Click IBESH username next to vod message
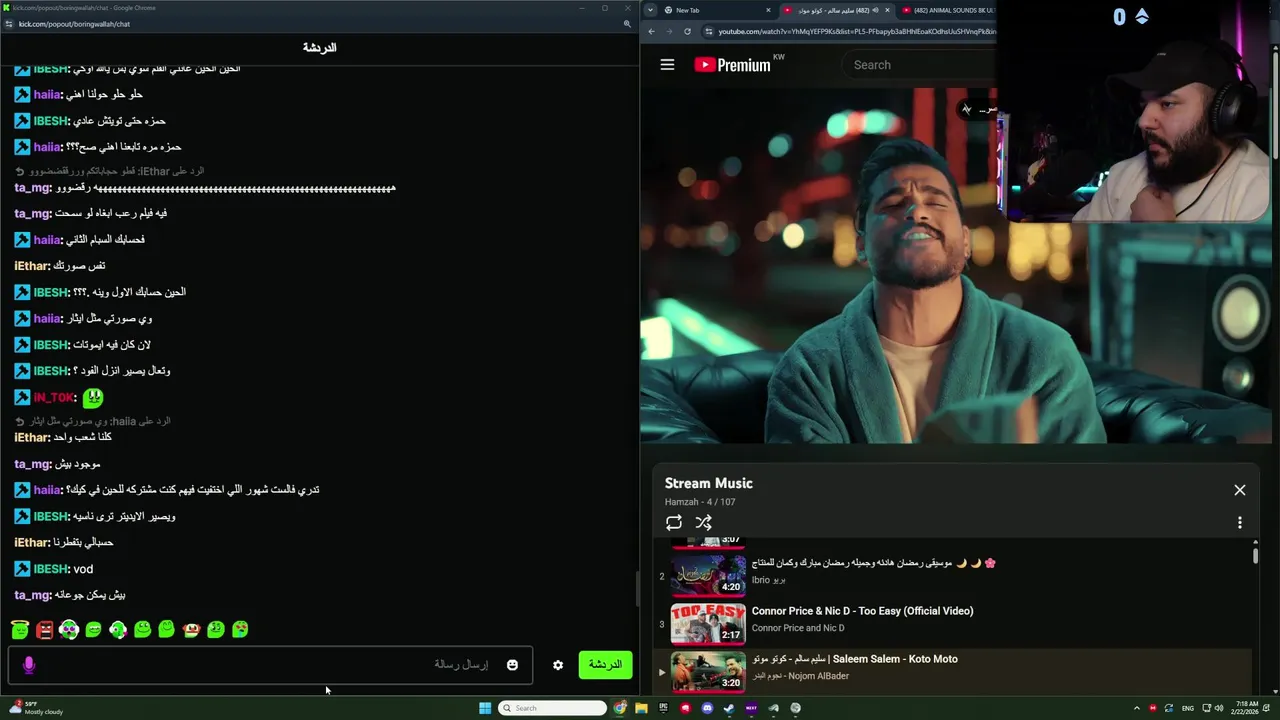 (51, 569)
